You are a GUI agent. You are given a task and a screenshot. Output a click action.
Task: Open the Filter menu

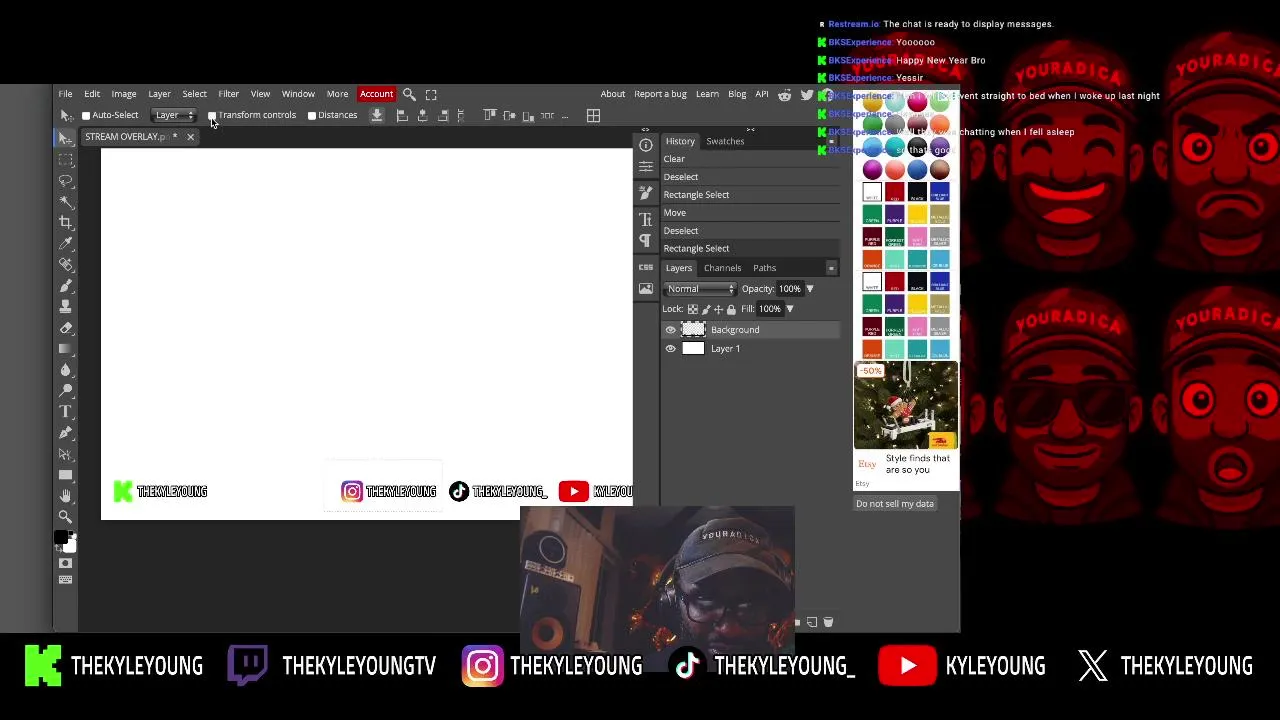(228, 94)
